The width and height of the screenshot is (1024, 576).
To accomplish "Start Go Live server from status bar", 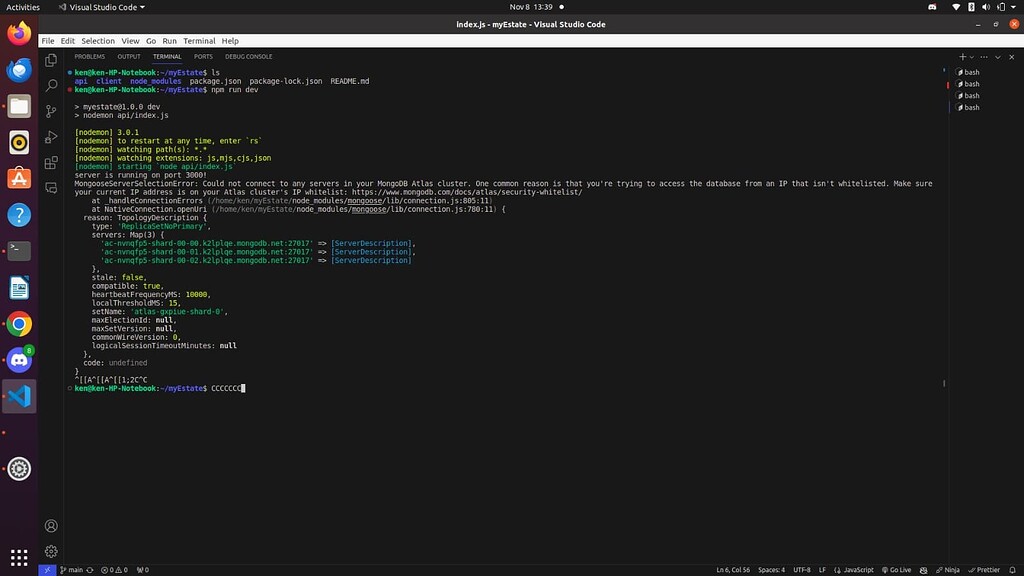I will (x=896, y=570).
